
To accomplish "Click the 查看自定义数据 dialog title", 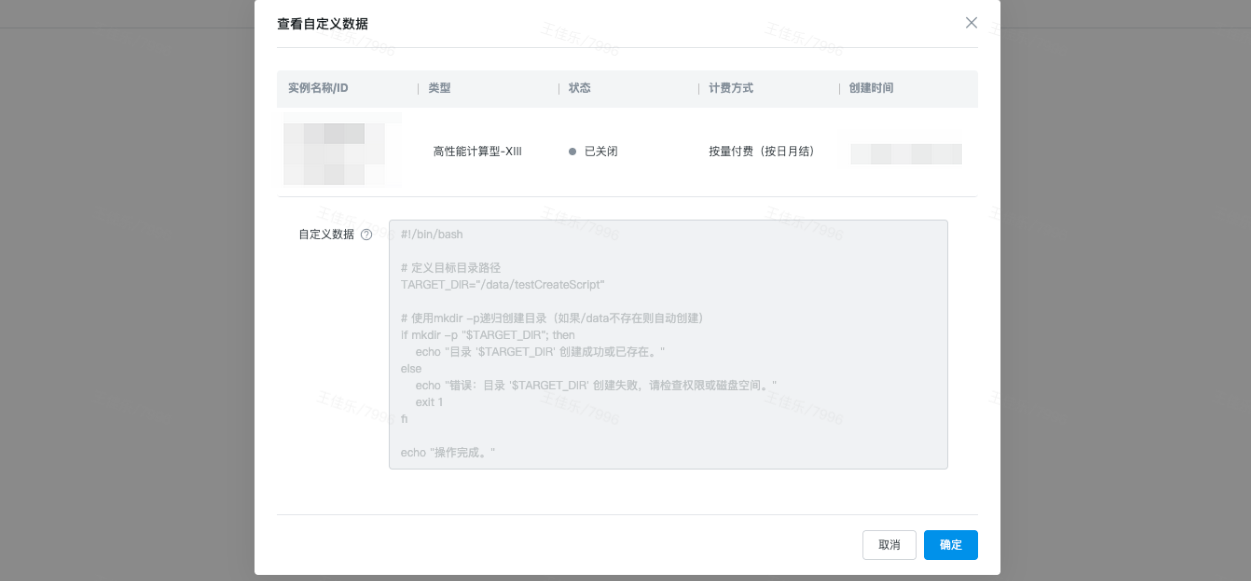I will coord(322,23).
